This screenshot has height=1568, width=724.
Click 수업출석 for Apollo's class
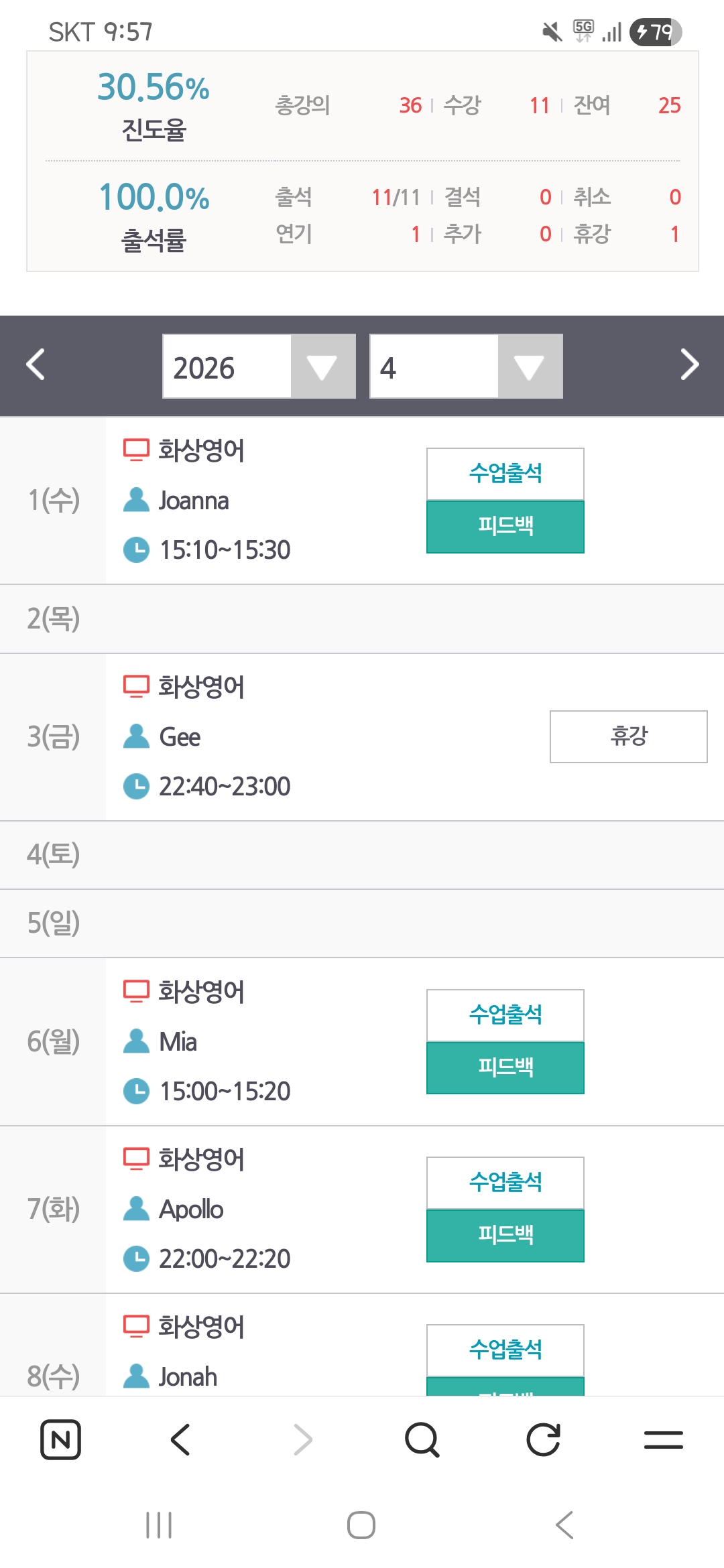505,1183
